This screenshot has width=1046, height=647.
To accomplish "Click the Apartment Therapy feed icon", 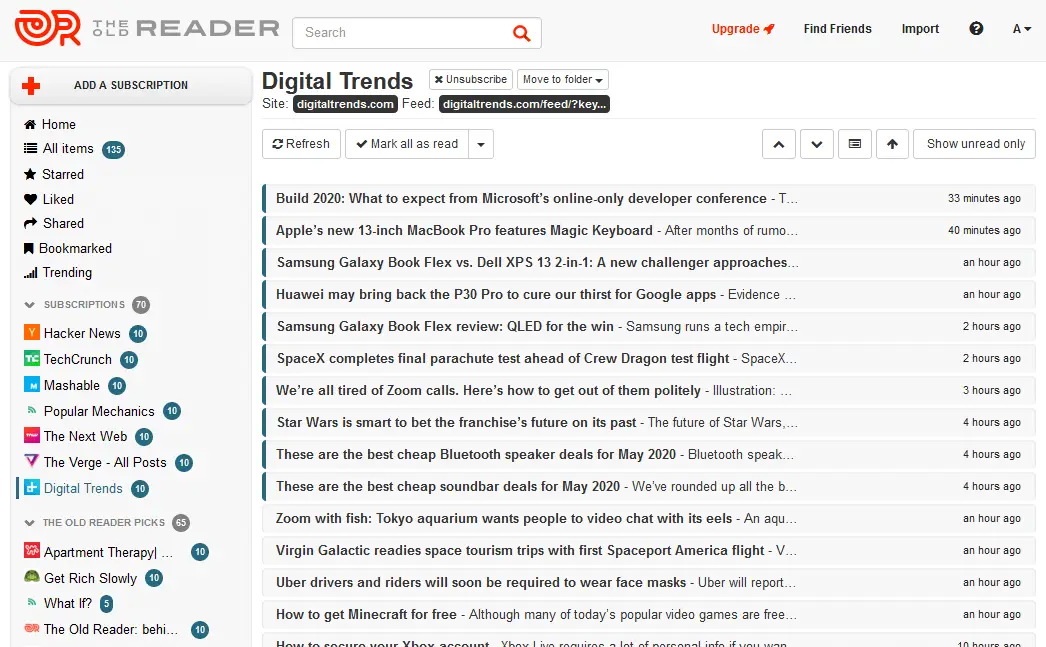I will point(31,551).
